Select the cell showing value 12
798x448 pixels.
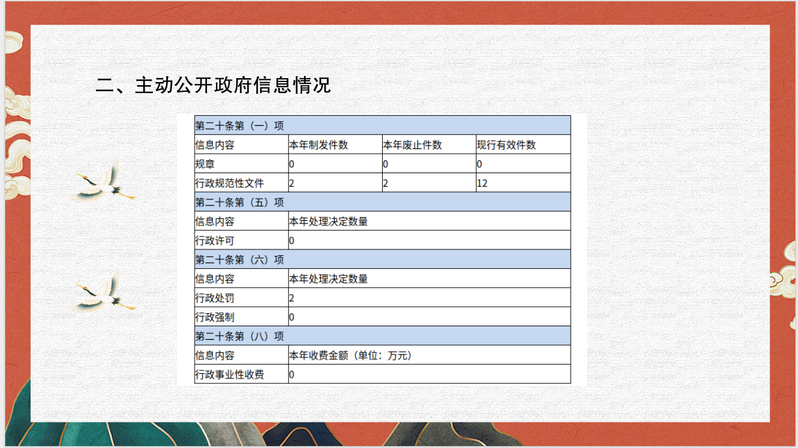point(521,183)
